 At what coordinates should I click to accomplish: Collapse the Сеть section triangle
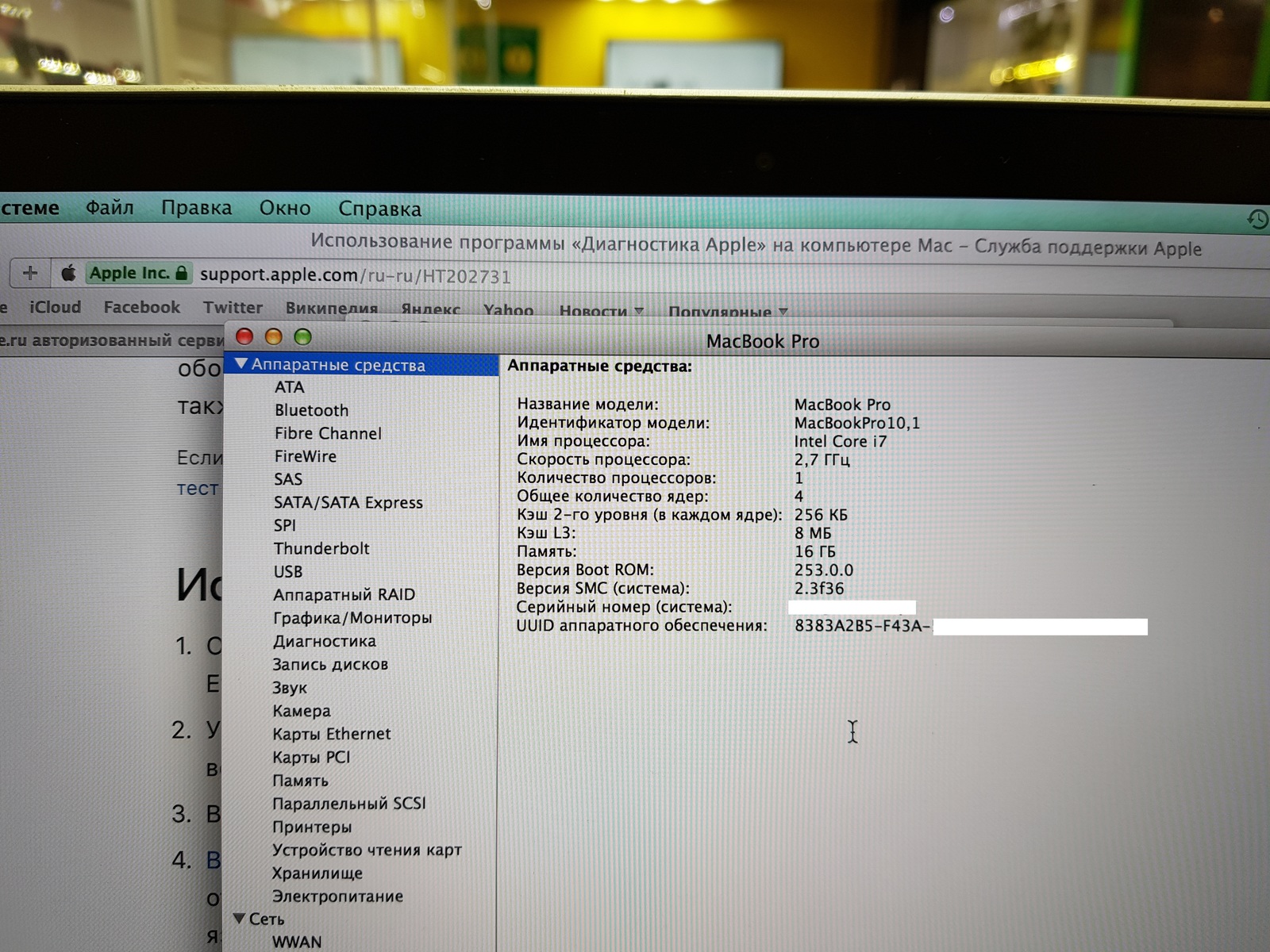coord(239,918)
